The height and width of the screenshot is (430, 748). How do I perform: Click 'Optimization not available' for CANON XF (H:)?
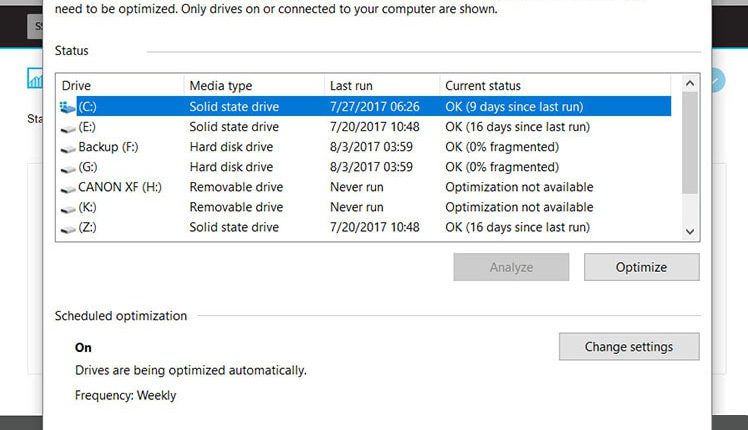coord(519,187)
